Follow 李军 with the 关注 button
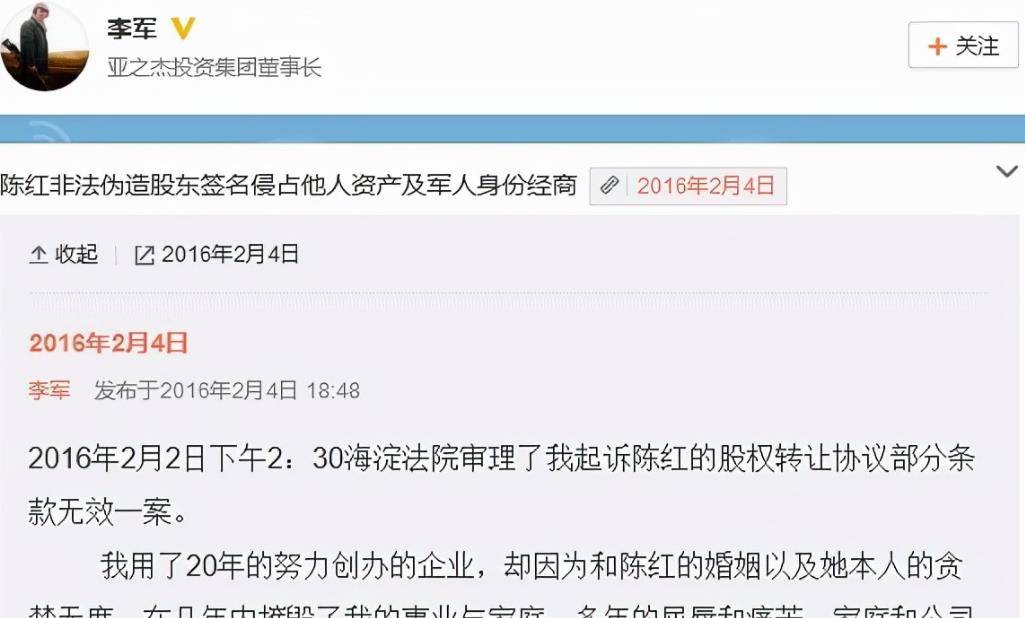The height and width of the screenshot is (618, 1025). click(x=963, y=45)
